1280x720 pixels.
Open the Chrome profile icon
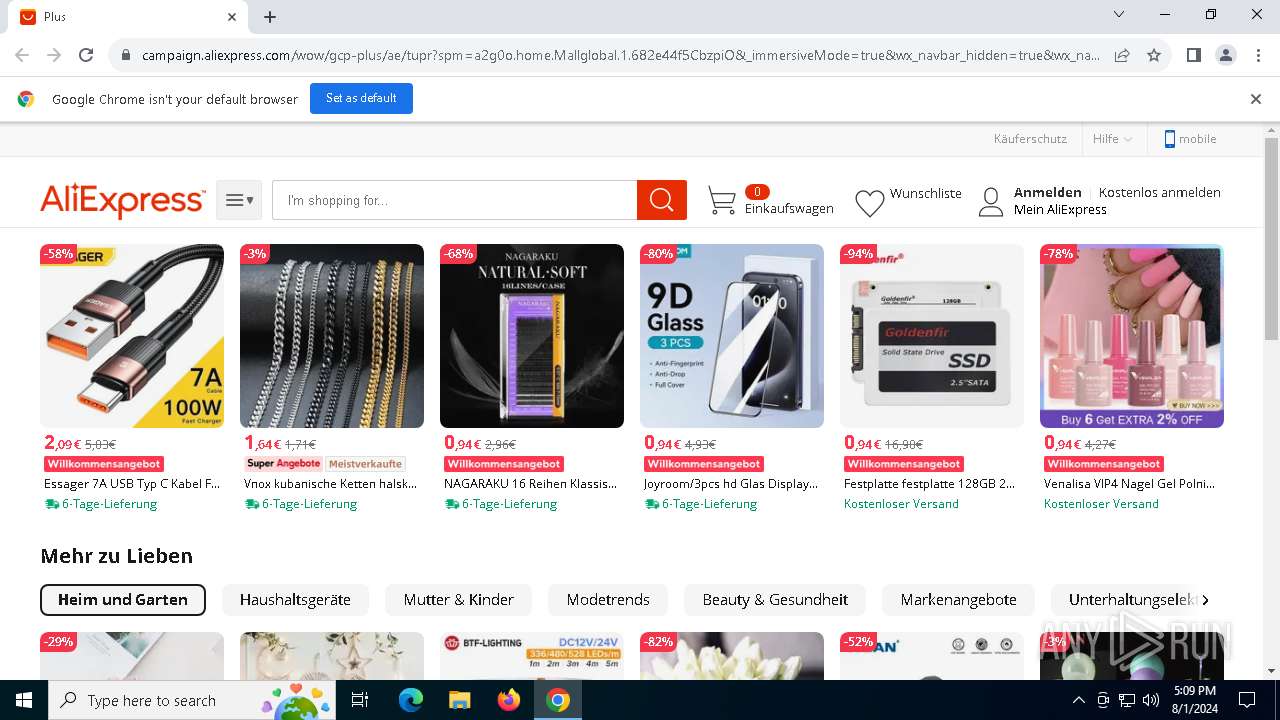(x=1226, y=55)
